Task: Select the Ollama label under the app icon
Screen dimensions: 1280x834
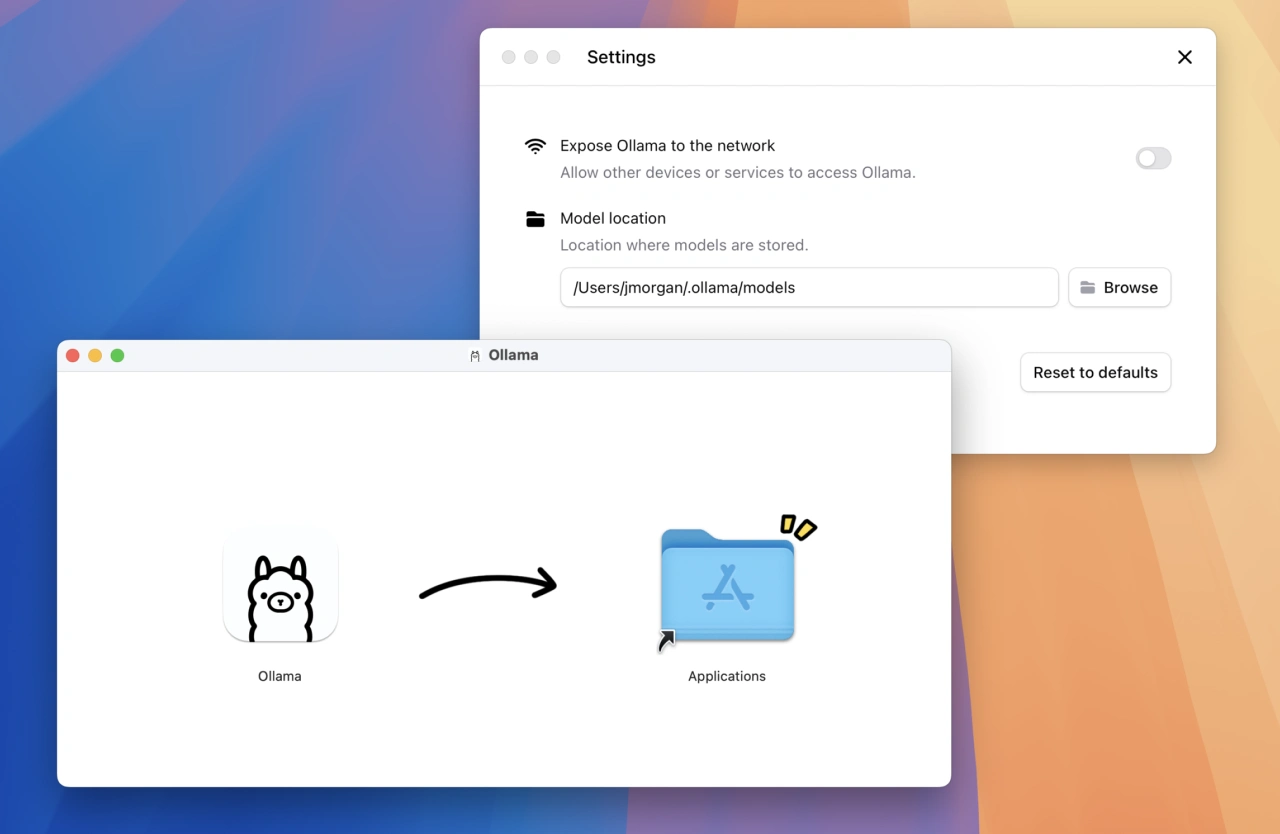Action: point(280,676)
